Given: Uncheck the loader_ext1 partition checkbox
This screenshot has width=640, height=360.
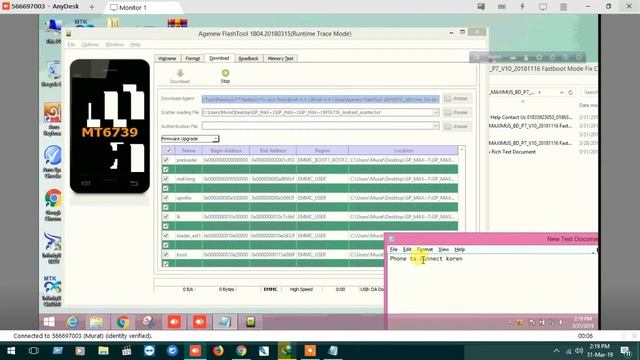Looking at the screenshot, I should click(x=166, y=236).
